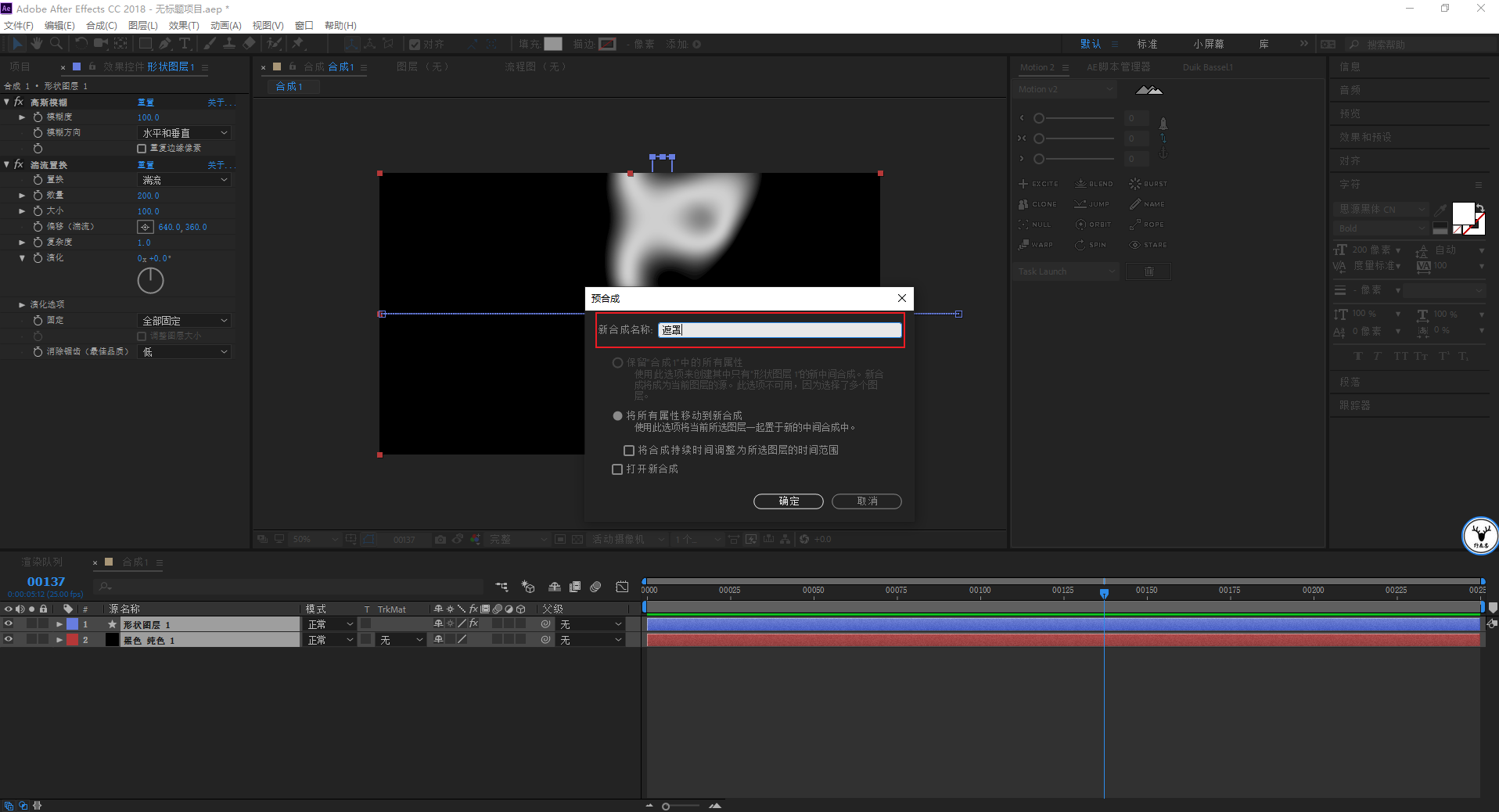This screenshot has width=1499, height=812.
Task: Click the white fill color in Character panel
Action: point(1463,214)
